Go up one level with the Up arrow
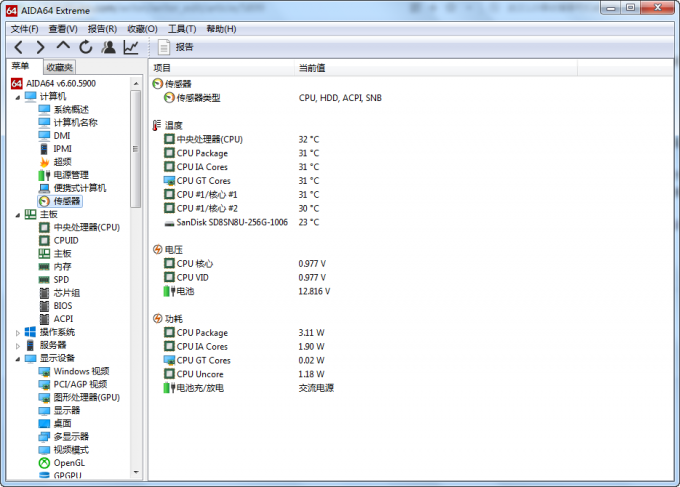Viewport: 680px width, 487px height. coord(63,47)
